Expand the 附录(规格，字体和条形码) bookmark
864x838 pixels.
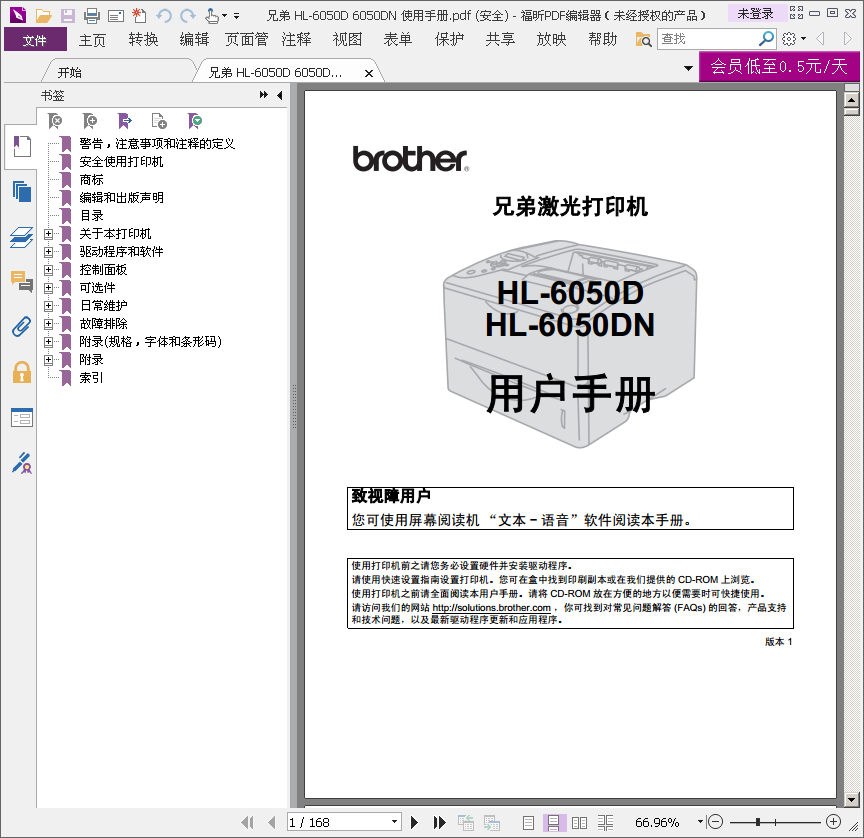point(48,342)
